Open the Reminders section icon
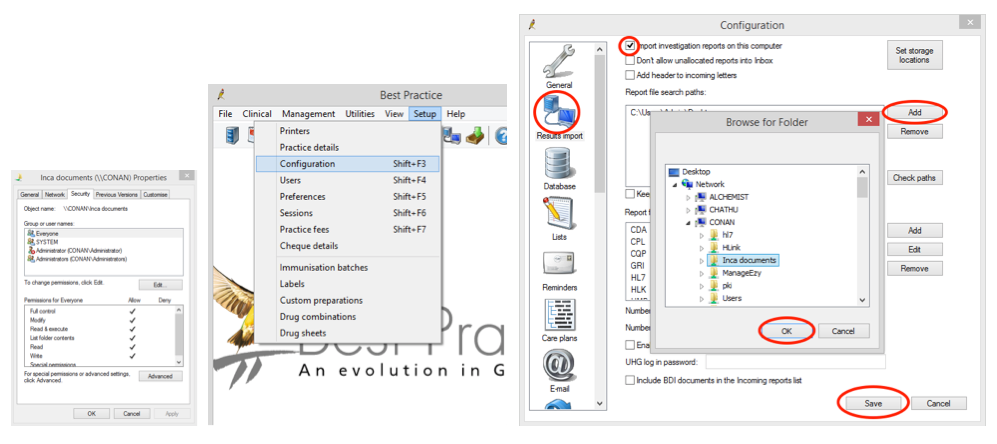 pyautogui.click(x=560, y=265)
